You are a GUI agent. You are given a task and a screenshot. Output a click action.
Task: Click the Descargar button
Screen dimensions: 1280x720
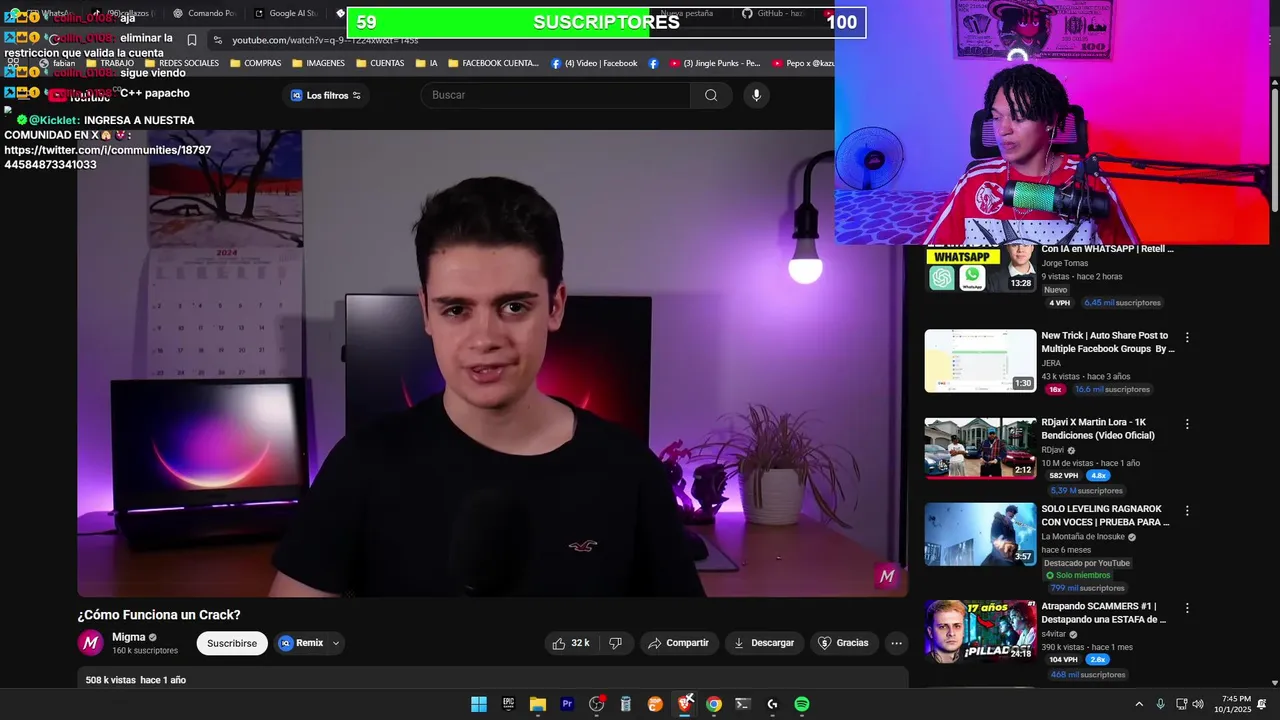click(764, 643)
